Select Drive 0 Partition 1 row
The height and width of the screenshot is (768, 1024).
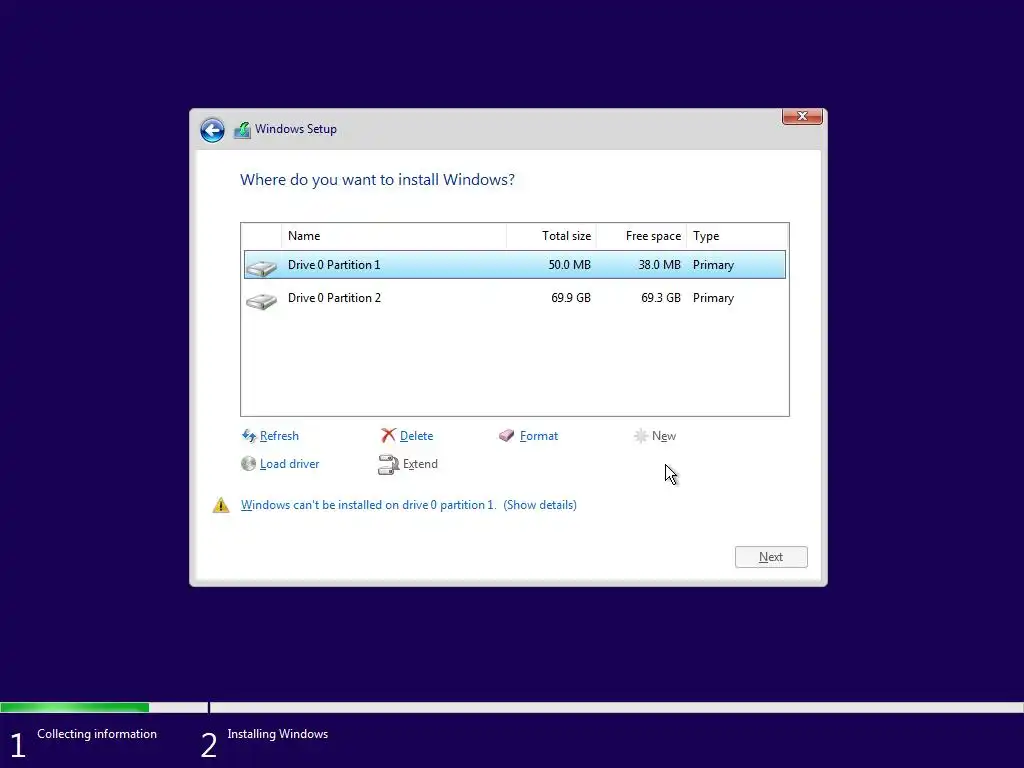pos(515,264)
